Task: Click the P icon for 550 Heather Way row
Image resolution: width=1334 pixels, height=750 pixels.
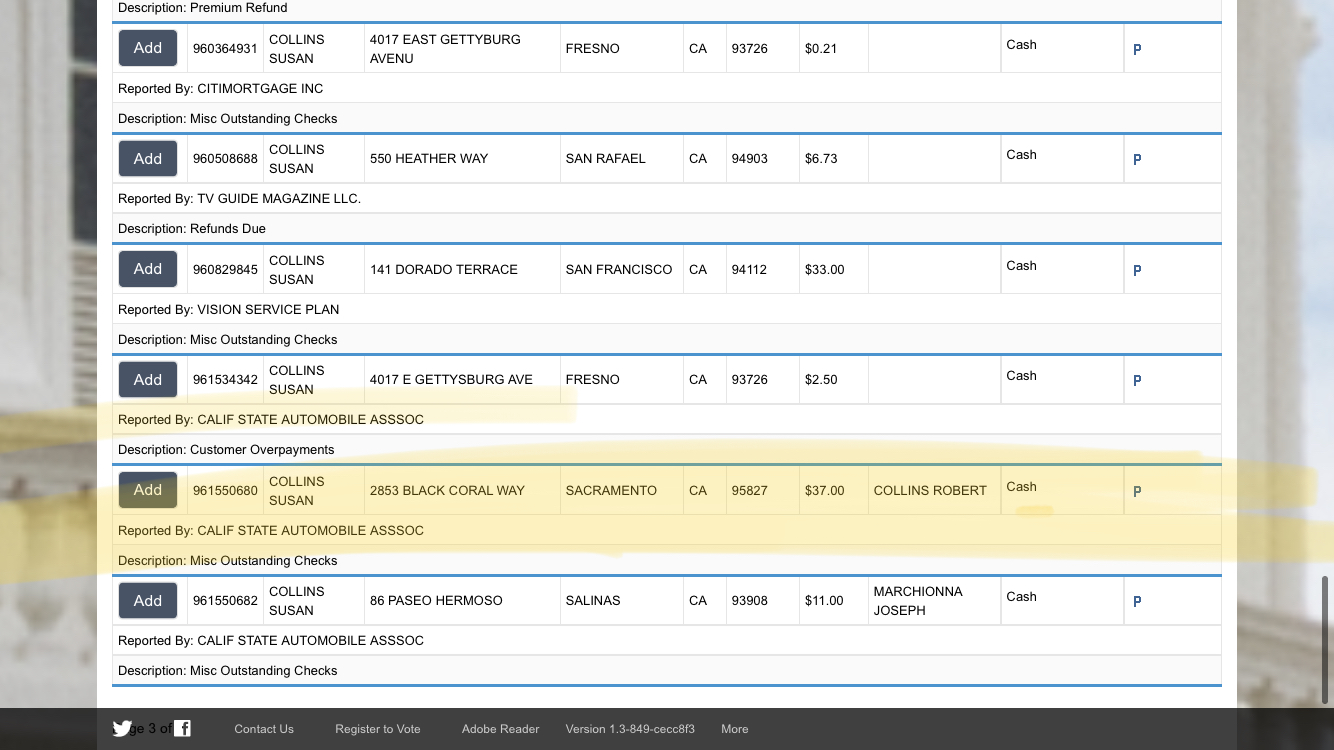Action: tap(1137, 159)
